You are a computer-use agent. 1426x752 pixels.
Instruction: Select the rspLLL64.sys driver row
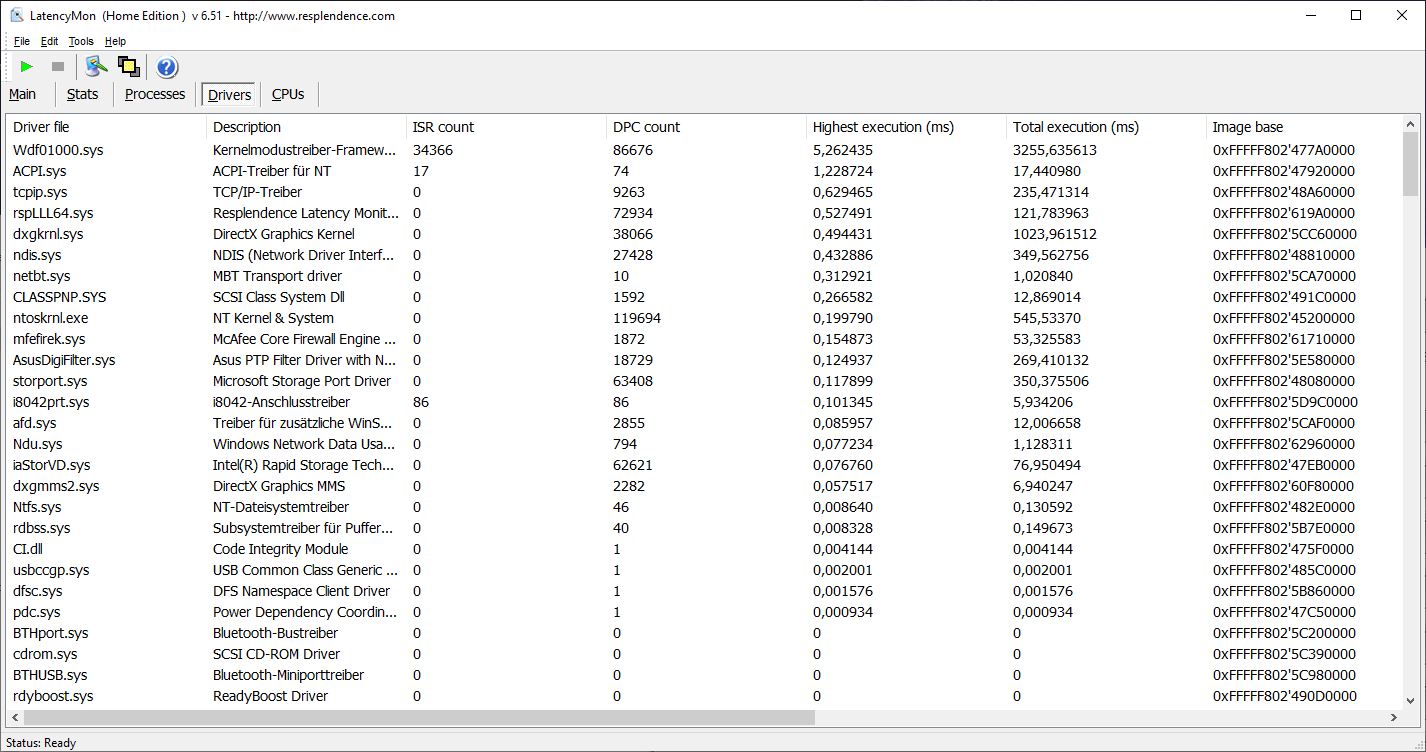[704, 213]
